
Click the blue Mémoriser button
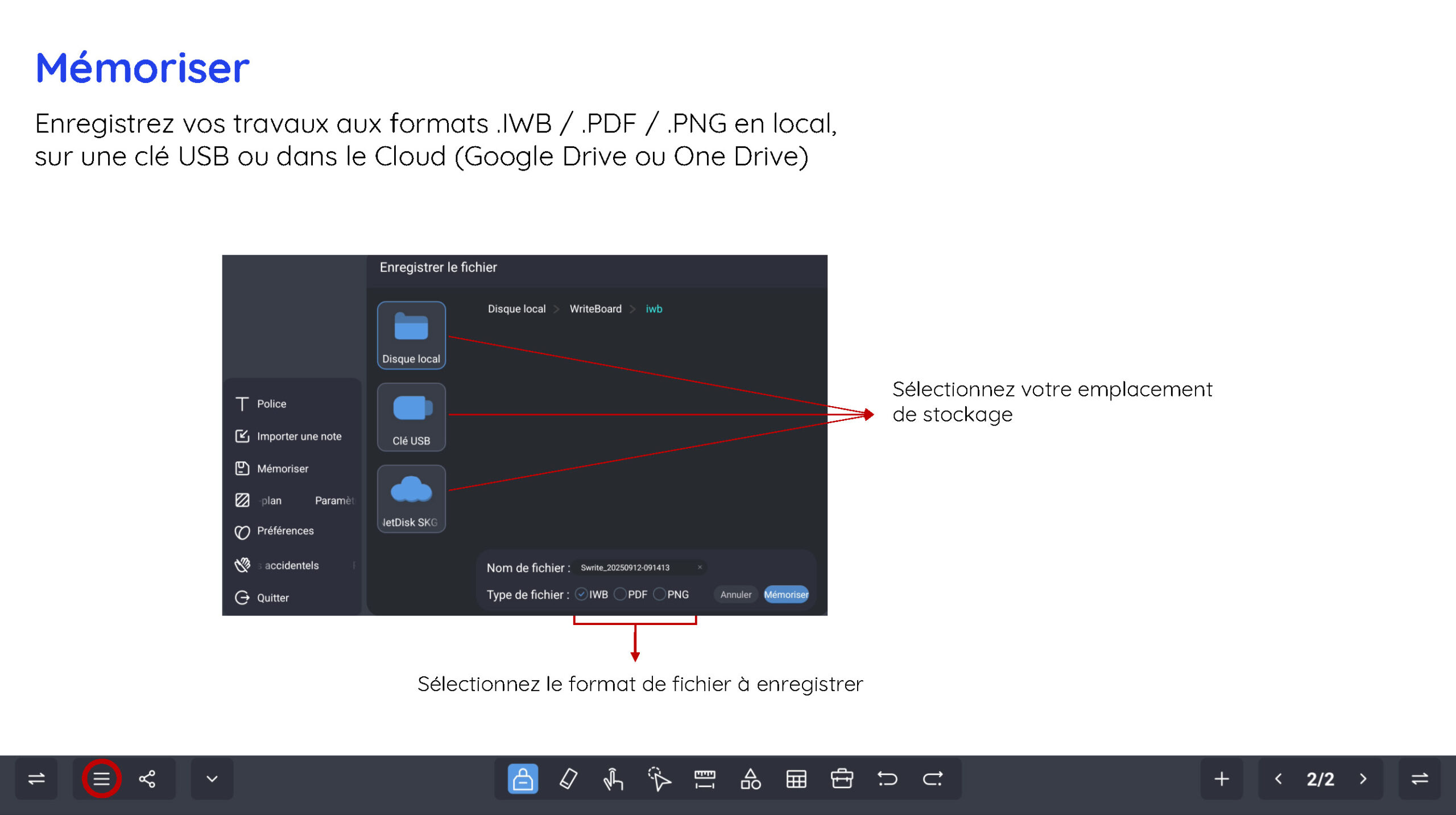[x=786, y=594]
